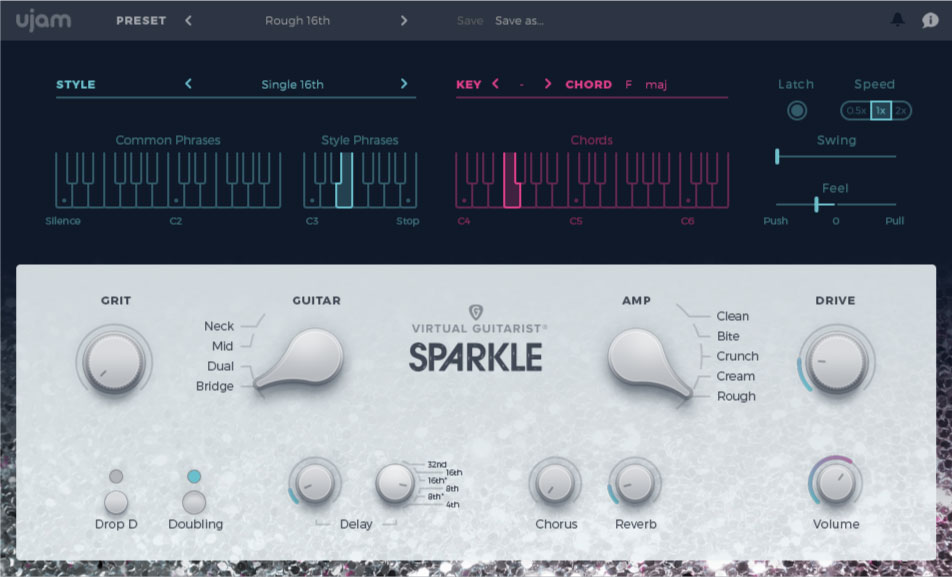Image resolution: width=952 pixels, height=577 pixels.
Task: Step key up with right arrow
Action: pyautogui.click(x=548, y=84)
